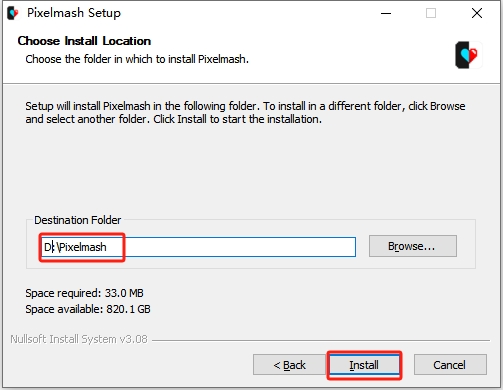Image resolution: width=503 pixels, height=390 pixels.
Task: Click the Pixelmash Setup window title text
Action: [74, 13]
